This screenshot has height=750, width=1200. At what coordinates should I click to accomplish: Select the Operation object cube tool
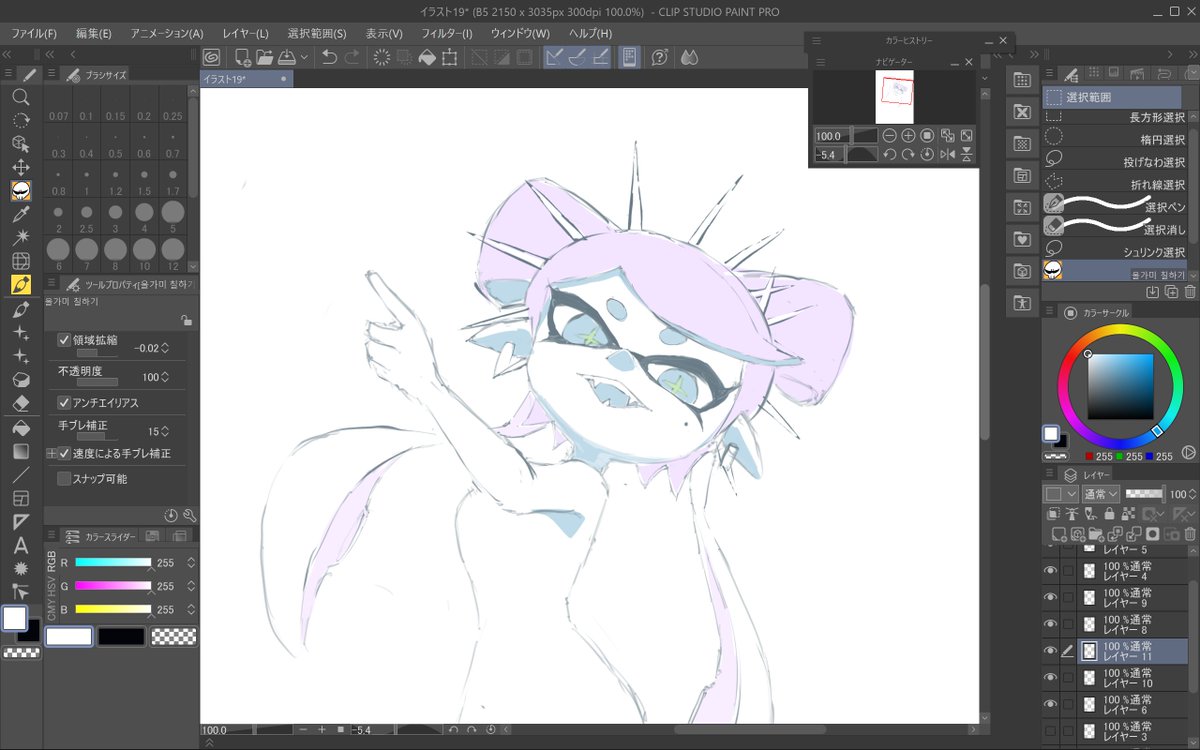click(x=20, y=144)
